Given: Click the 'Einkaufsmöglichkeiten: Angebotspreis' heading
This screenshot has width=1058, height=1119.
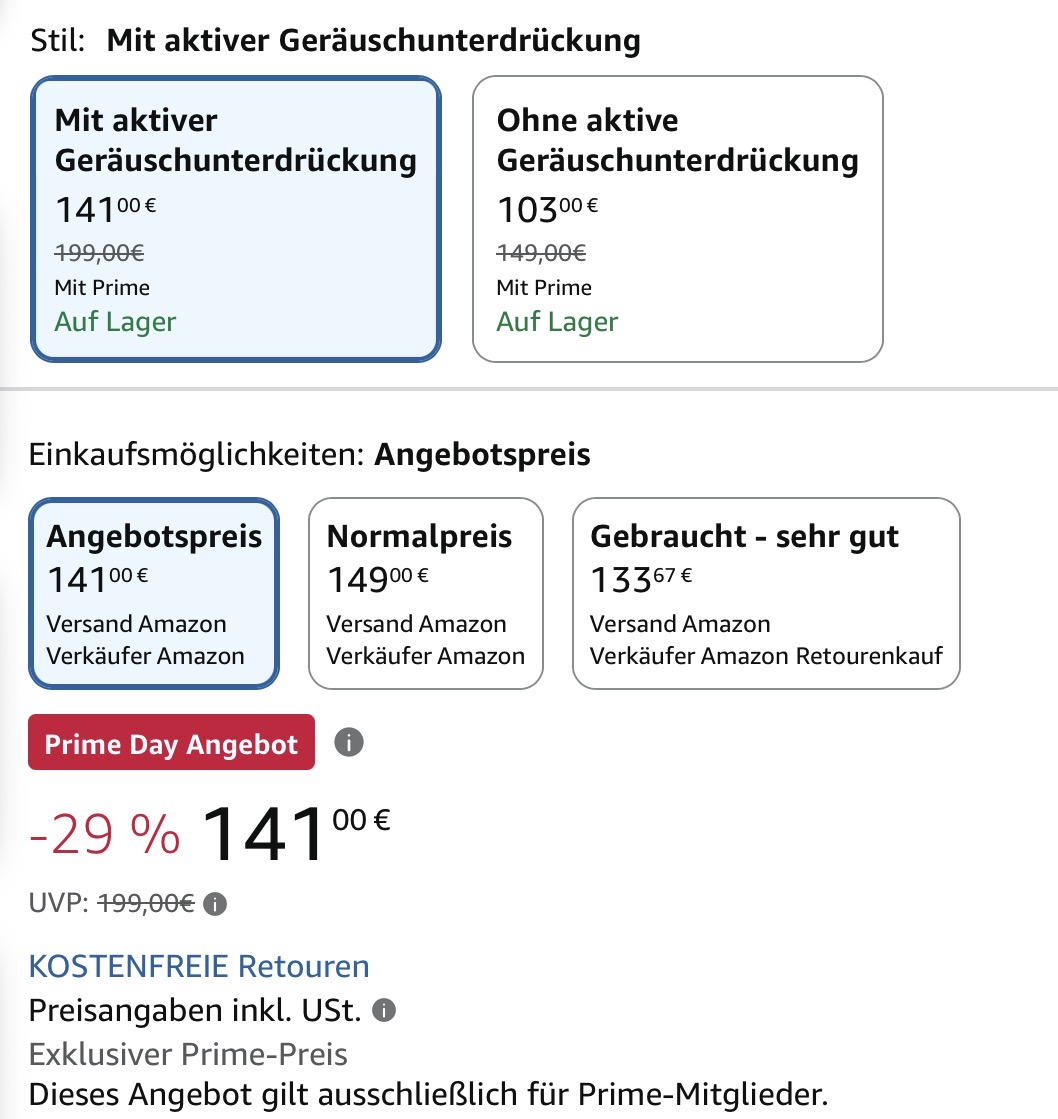Looking at the screenshot, I should click(x=310, y=455).
